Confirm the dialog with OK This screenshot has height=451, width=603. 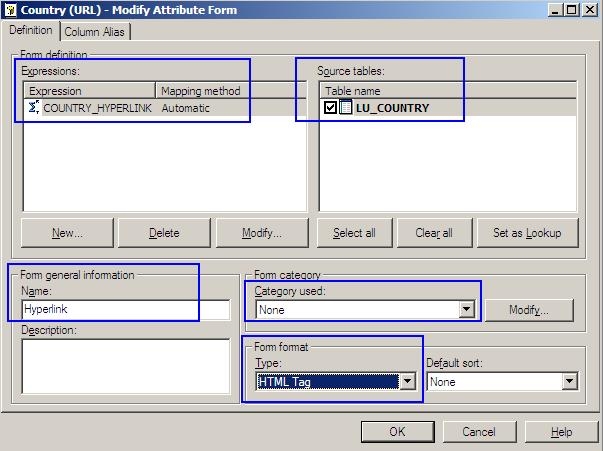coord(397,432)
